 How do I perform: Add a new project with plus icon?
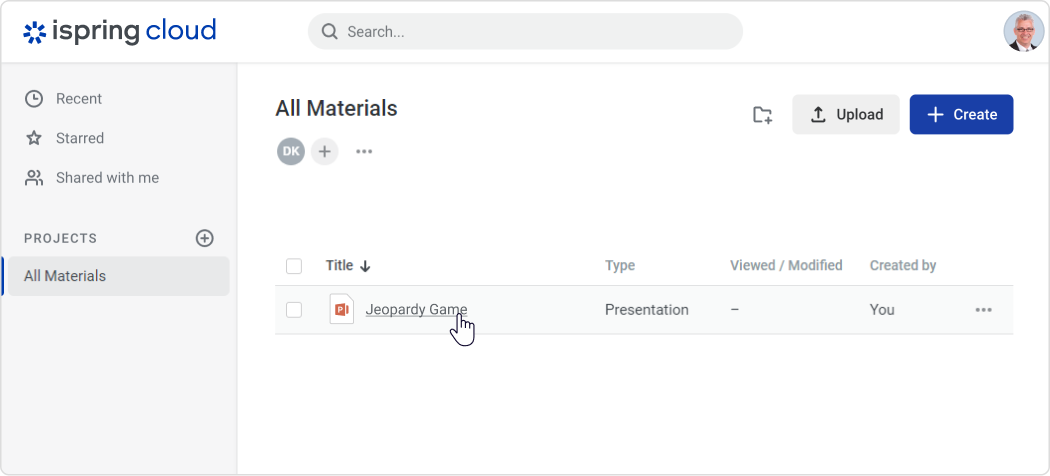pyautogui.click(x=204, y=238)
